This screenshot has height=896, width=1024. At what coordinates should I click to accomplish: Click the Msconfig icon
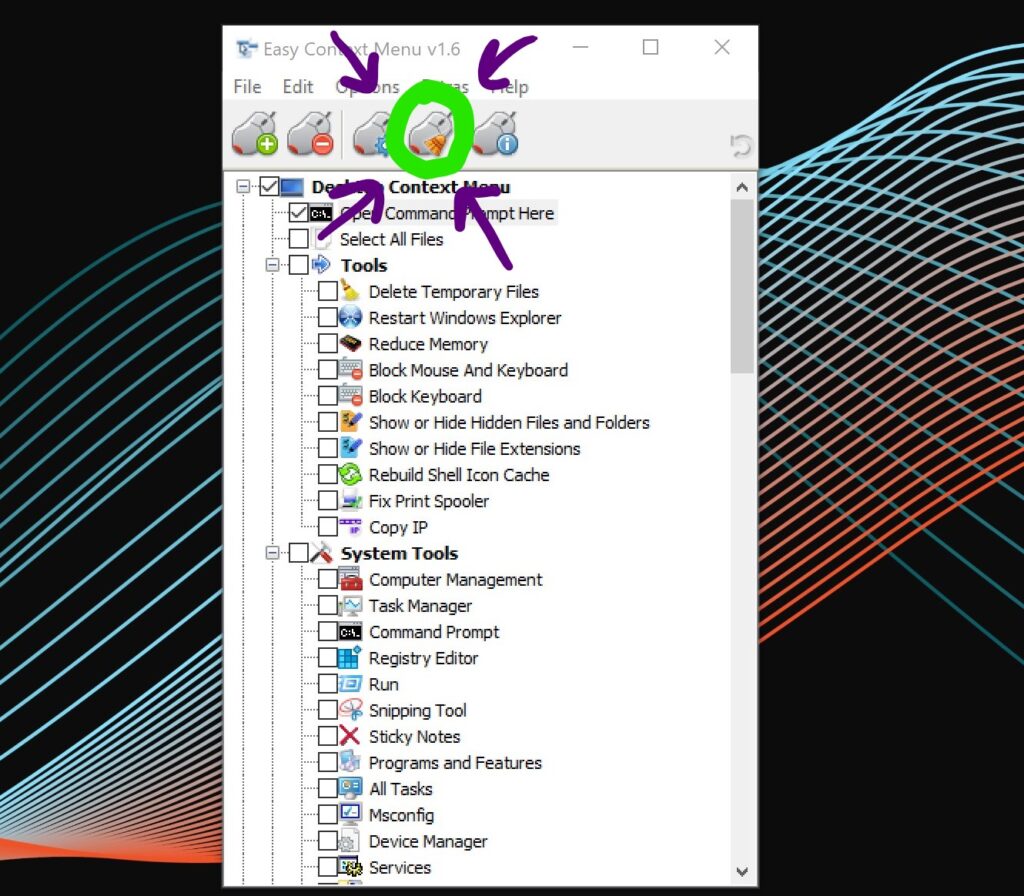click(350, 814)
